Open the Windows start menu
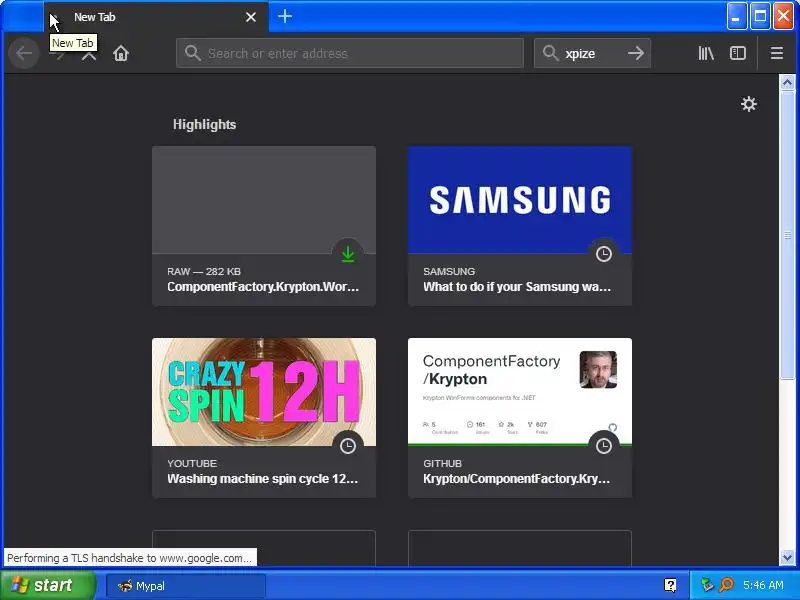The width and height of the screenshot is (800, 600). pos(47,585)
